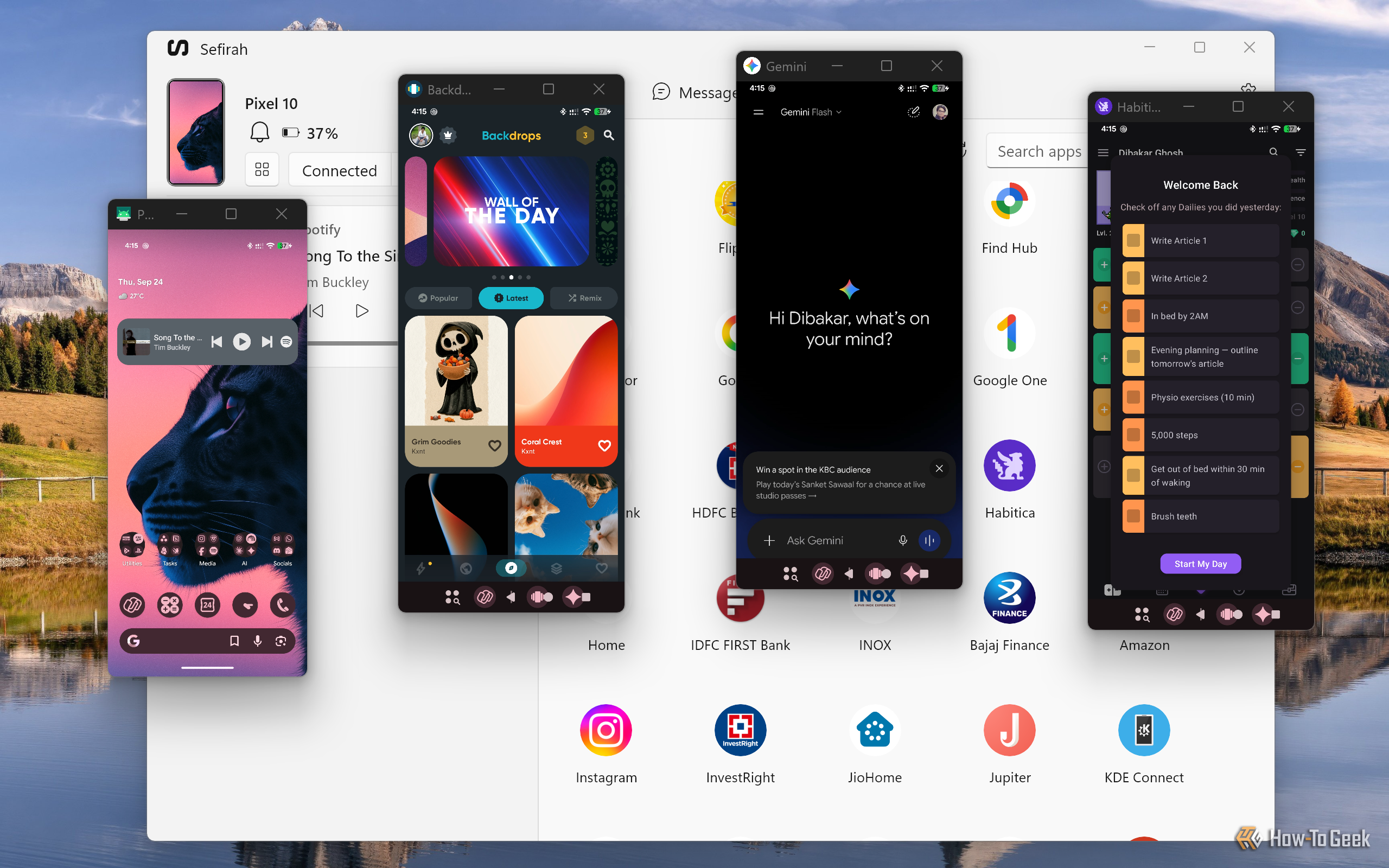Open search in Backdrops app
Image resolution: width=1389 pixels, height=868 pixels.
coord(608,136)
